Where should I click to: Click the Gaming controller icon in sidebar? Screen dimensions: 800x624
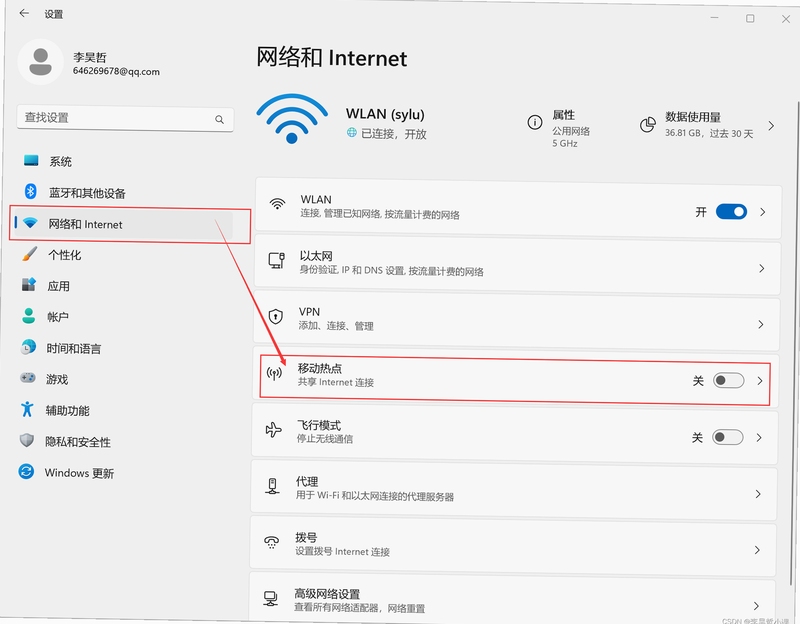[x=28, y=378]
